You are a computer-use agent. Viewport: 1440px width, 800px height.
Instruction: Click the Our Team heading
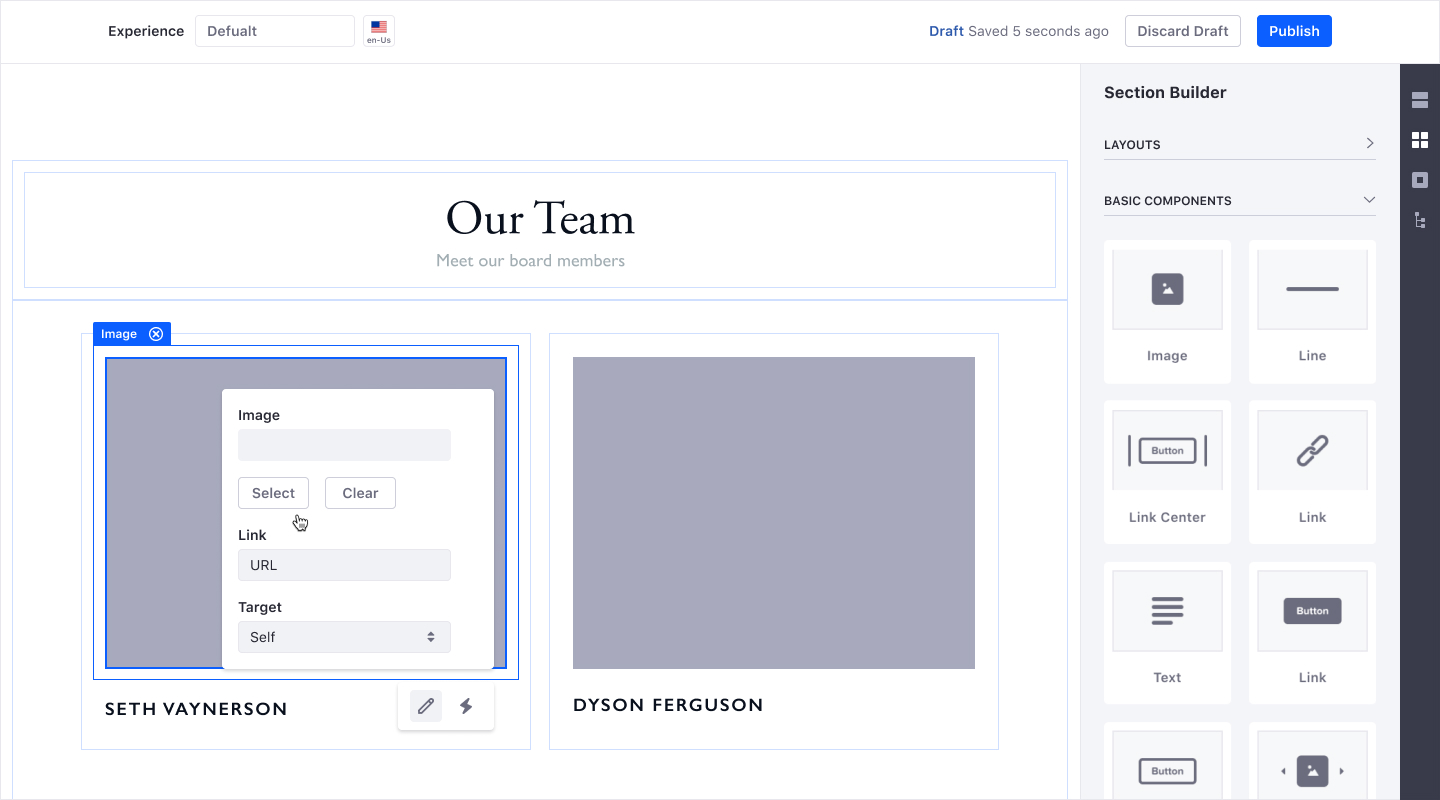(x=540, y=218)
